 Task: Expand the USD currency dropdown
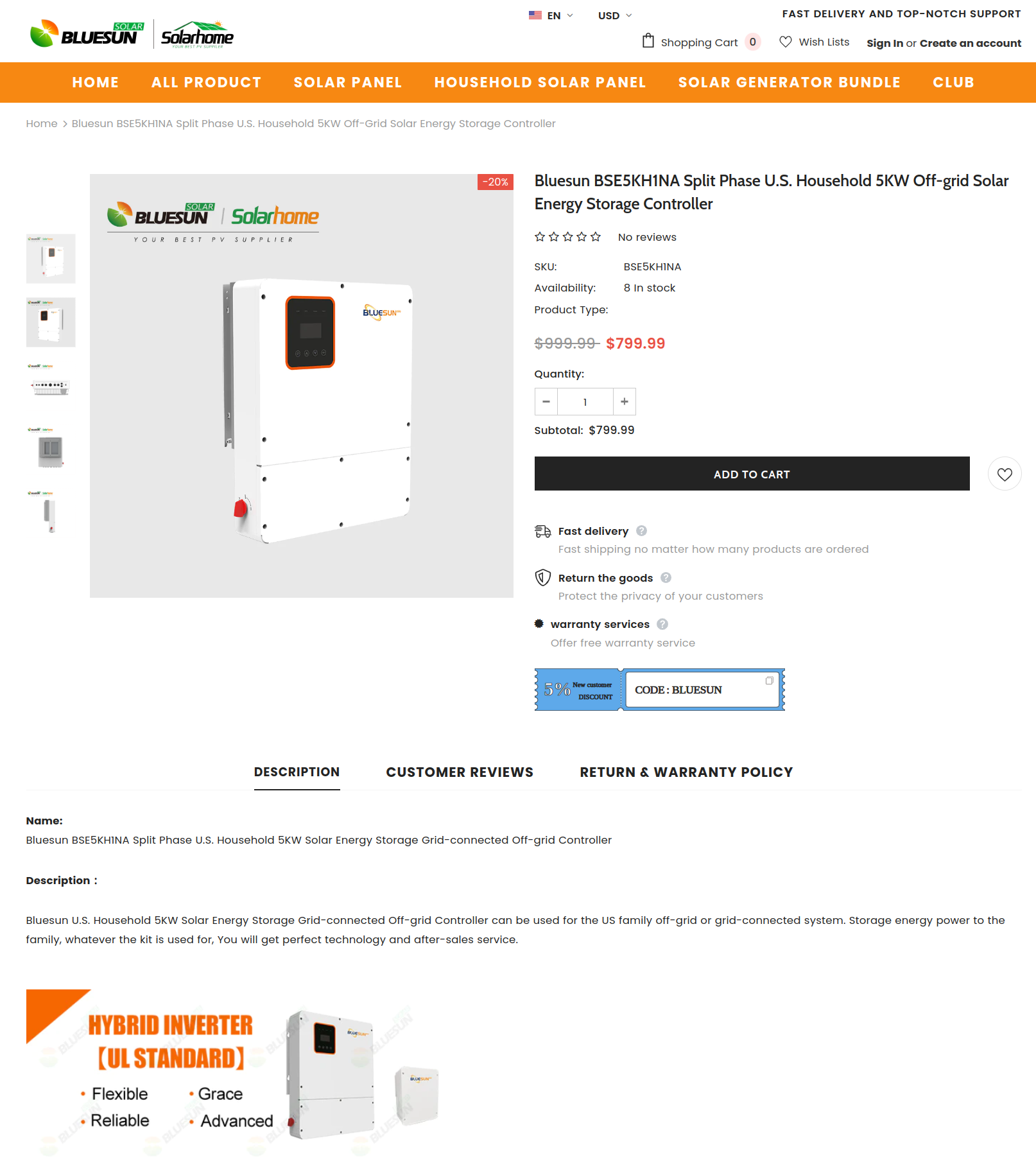(x=615, y=15)
